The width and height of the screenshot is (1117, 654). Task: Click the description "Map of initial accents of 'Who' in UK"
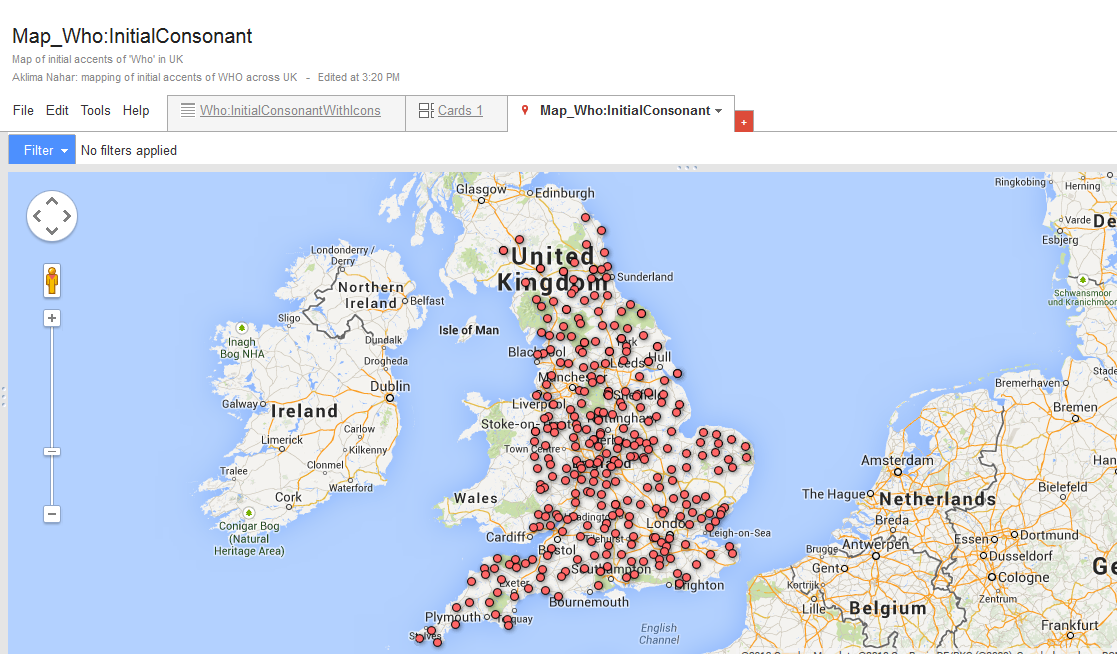click(98, 59)
